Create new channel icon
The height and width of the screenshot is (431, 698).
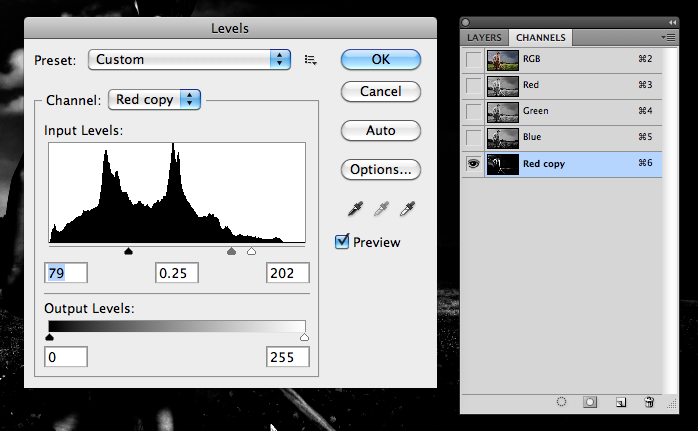(x=621, y=403)
